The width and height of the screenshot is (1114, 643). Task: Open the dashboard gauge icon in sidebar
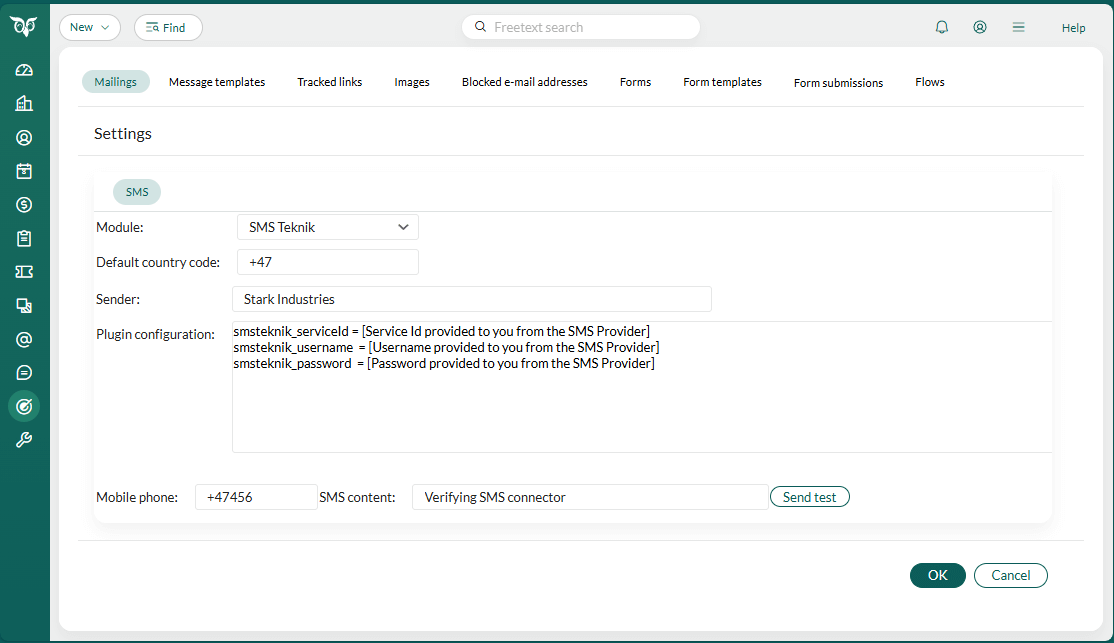[22, 69]
